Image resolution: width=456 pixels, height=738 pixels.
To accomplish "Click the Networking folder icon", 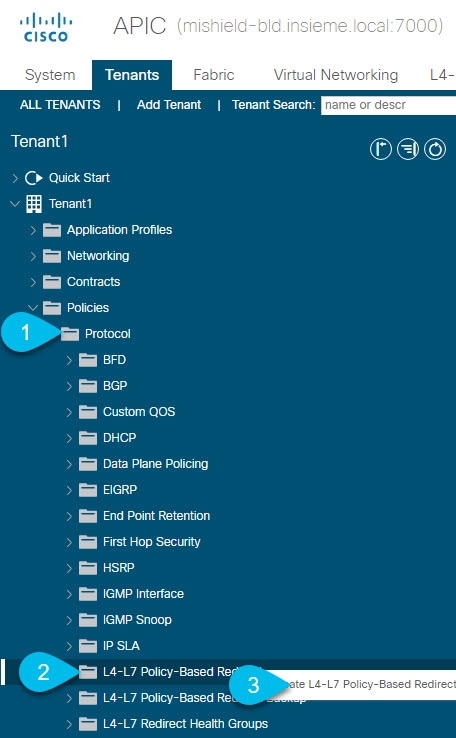I will click(x=52, y=256).
